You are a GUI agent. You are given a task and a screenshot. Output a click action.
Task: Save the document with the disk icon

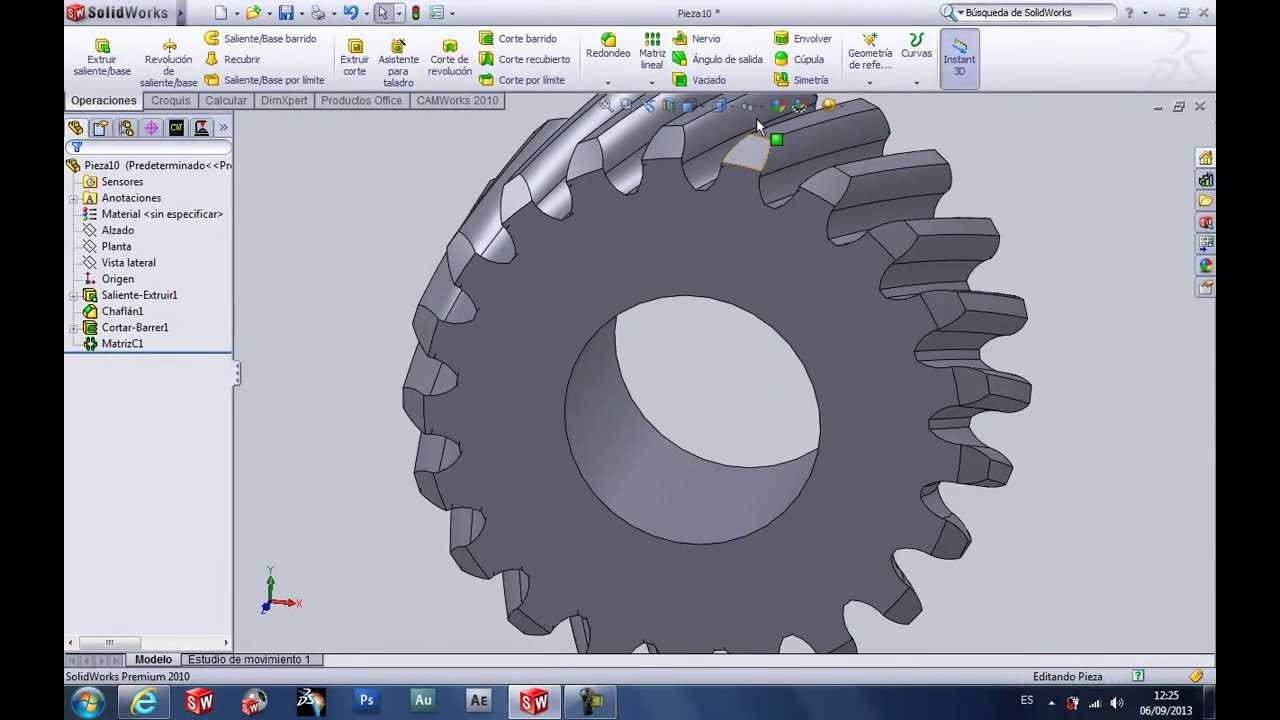(x=286, y=13)
